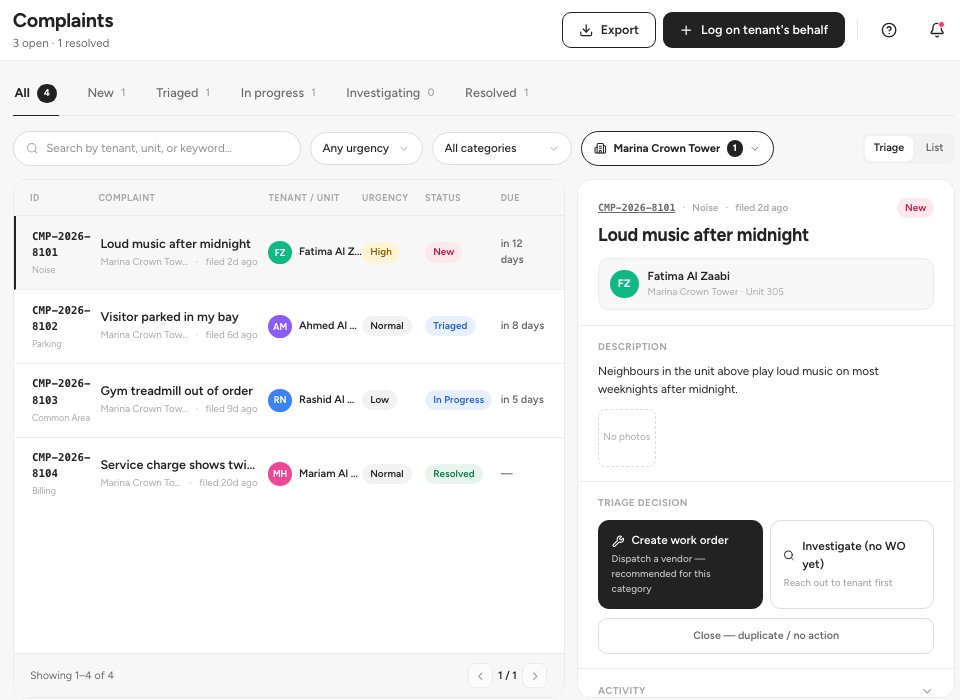Click the Triaged status badge
Screen dimensions: 960x700
coord(450,326)
